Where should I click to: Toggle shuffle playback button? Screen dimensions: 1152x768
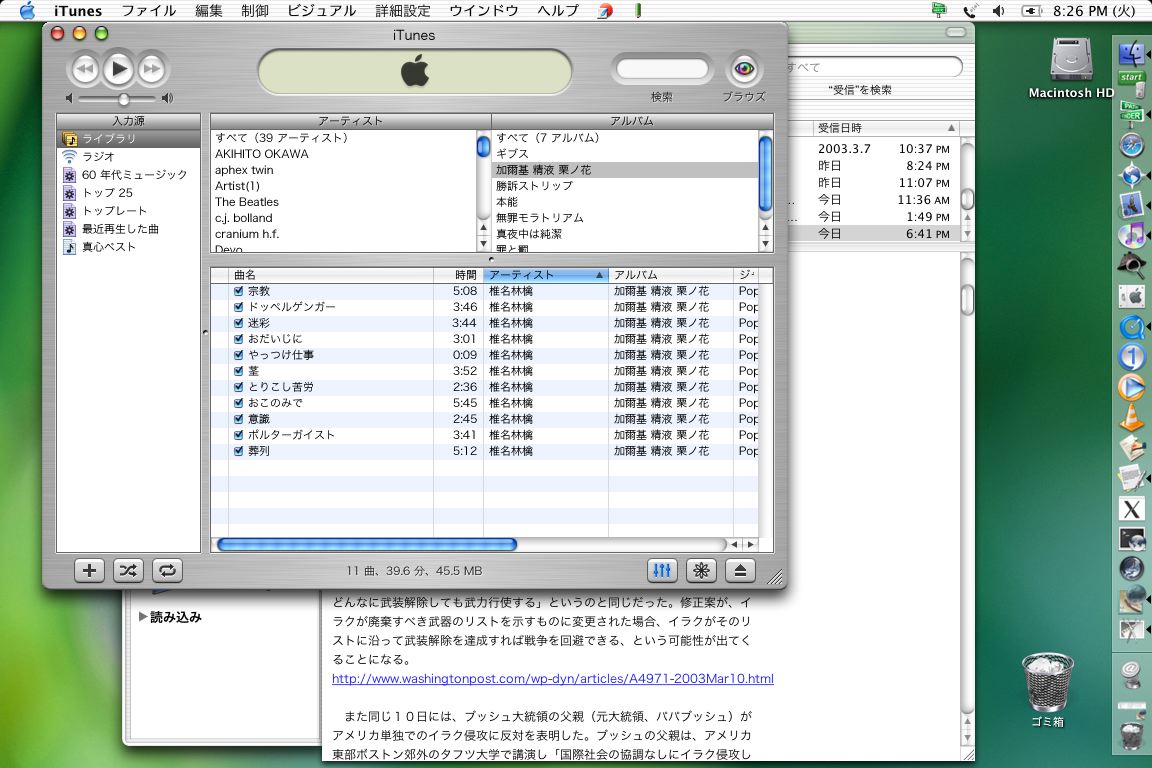tap(128, 571)
